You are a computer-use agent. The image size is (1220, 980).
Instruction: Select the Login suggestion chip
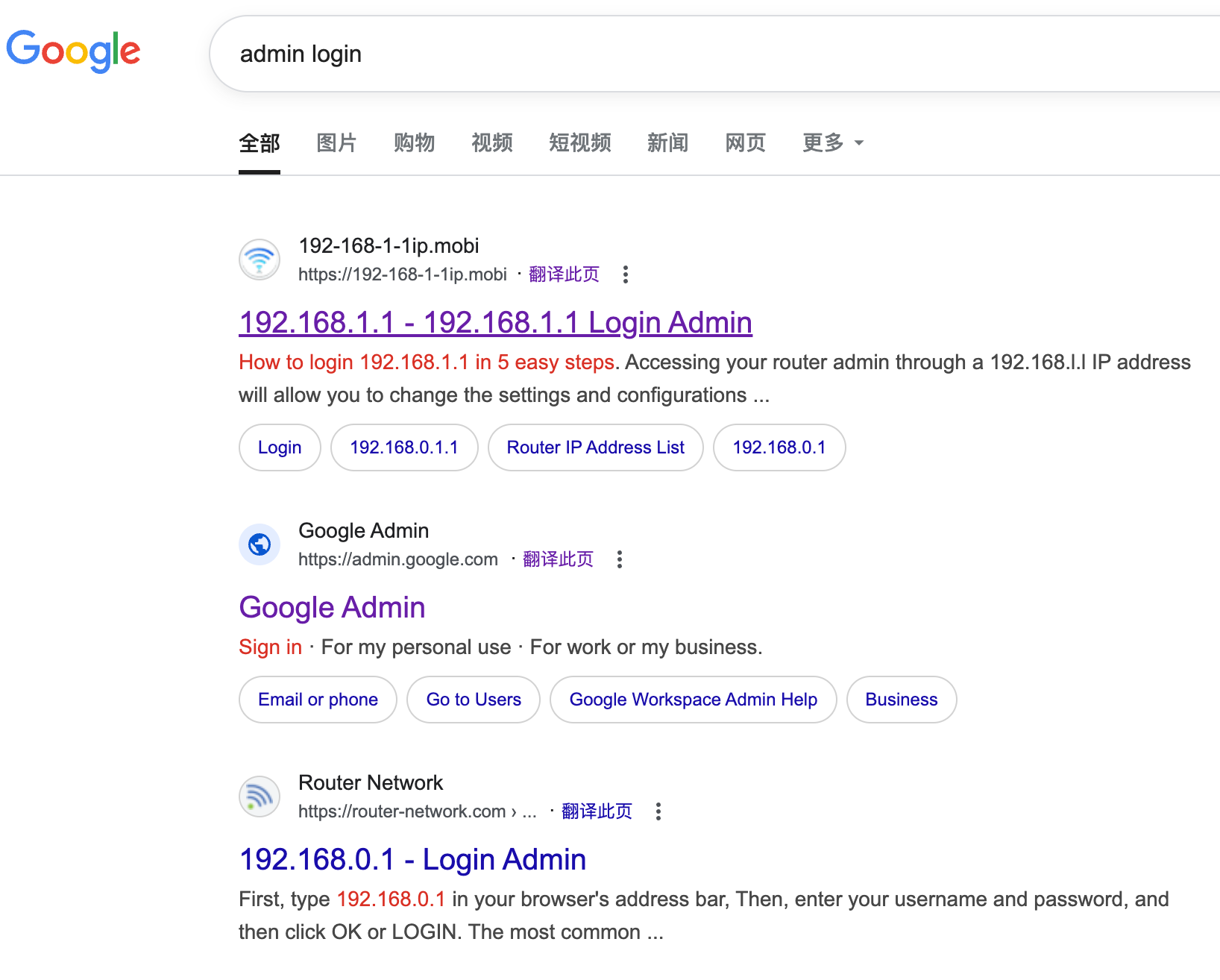[x=279, y=447]
